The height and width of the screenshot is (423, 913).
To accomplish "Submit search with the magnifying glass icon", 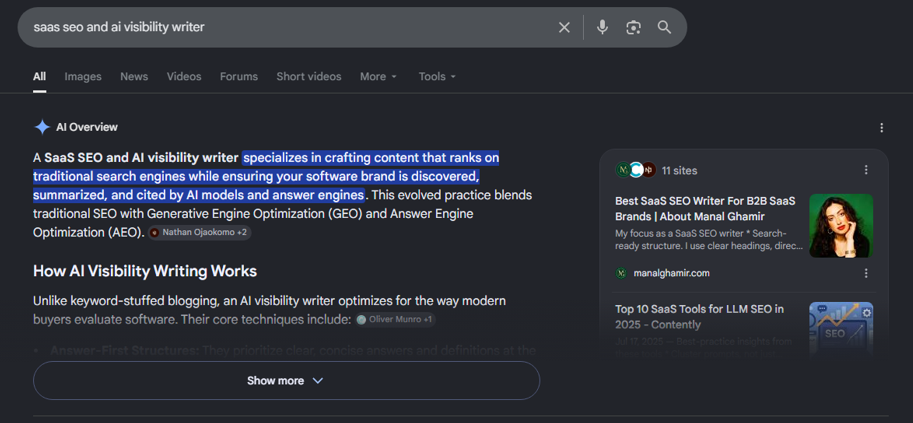I will (664, 27).
